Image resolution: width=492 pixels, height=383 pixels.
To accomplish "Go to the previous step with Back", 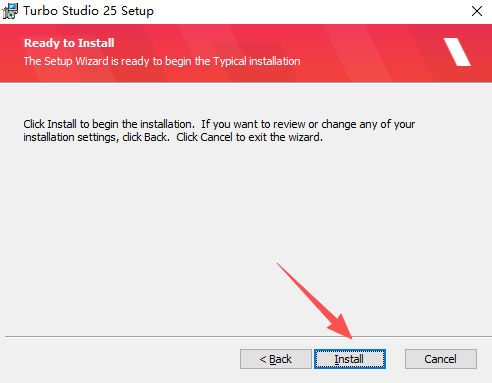I will pyautogui.click(x=276, y=359).
